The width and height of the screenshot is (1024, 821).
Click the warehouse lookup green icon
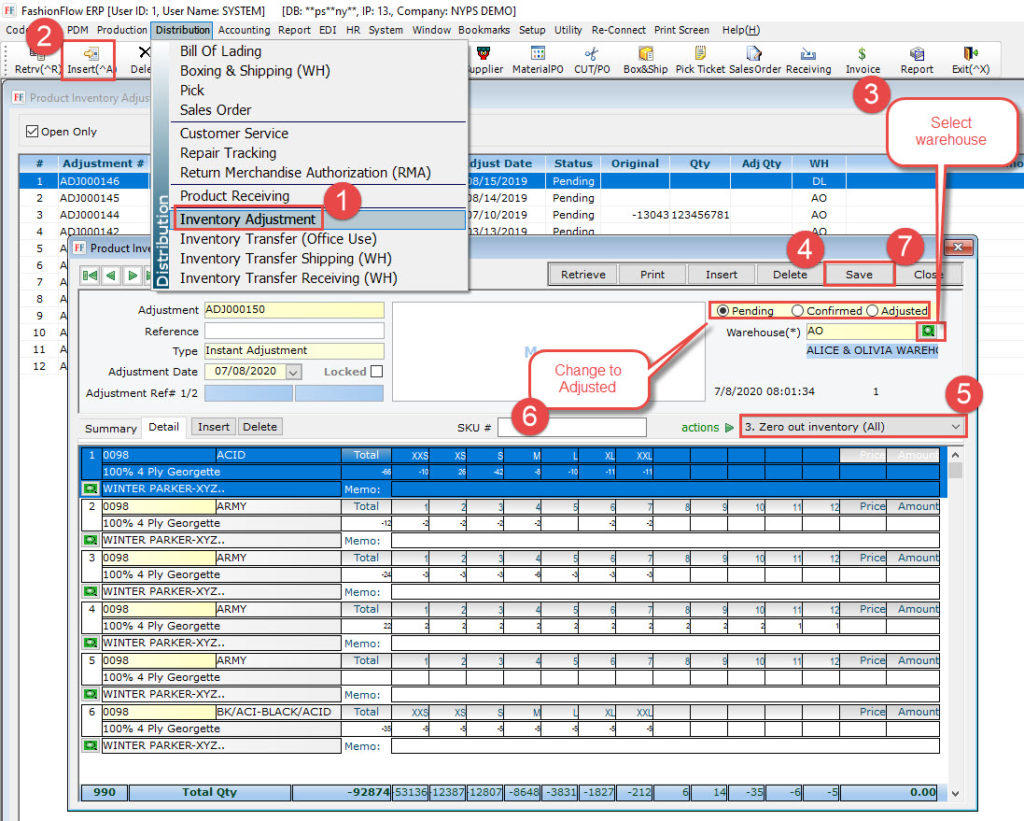929,330
